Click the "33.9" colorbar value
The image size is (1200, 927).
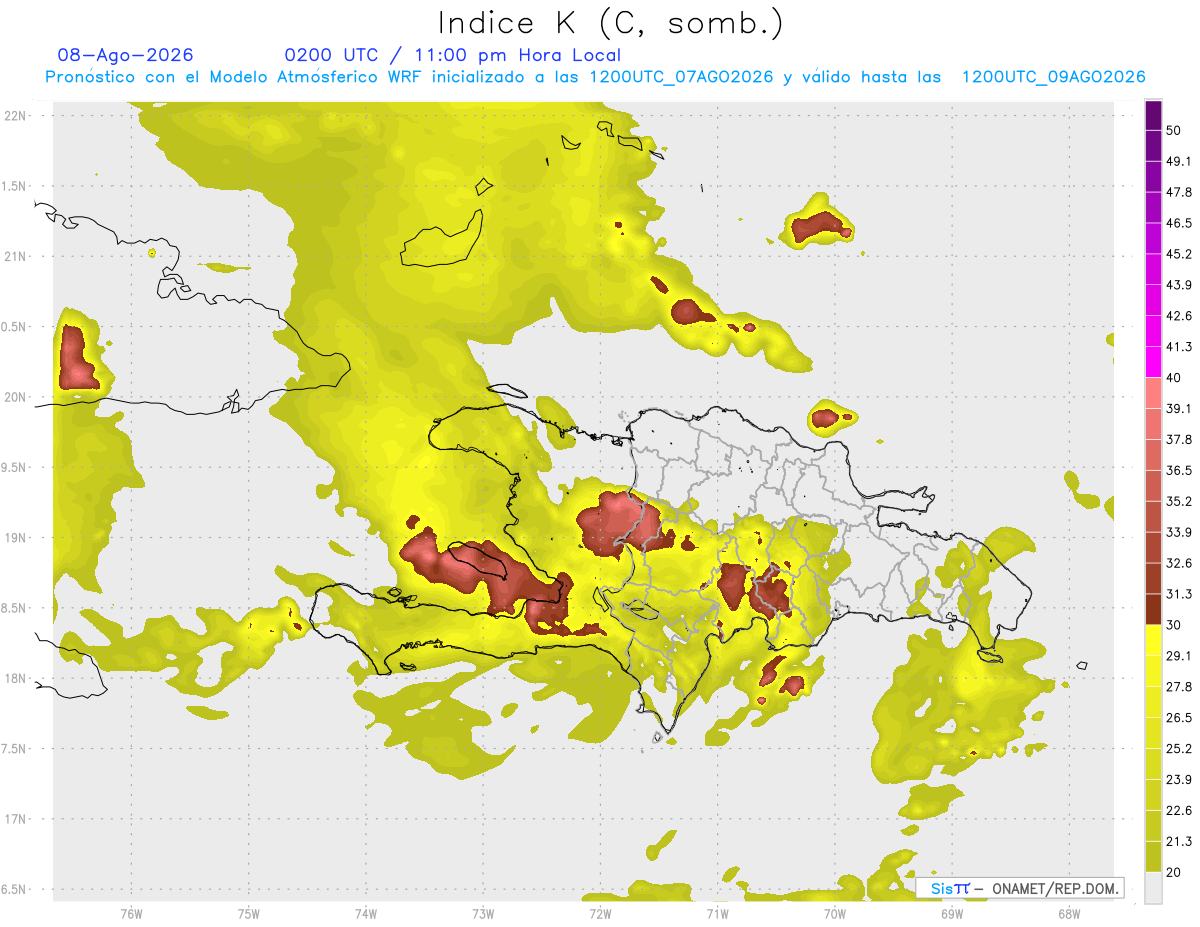tap(1179, 532)
